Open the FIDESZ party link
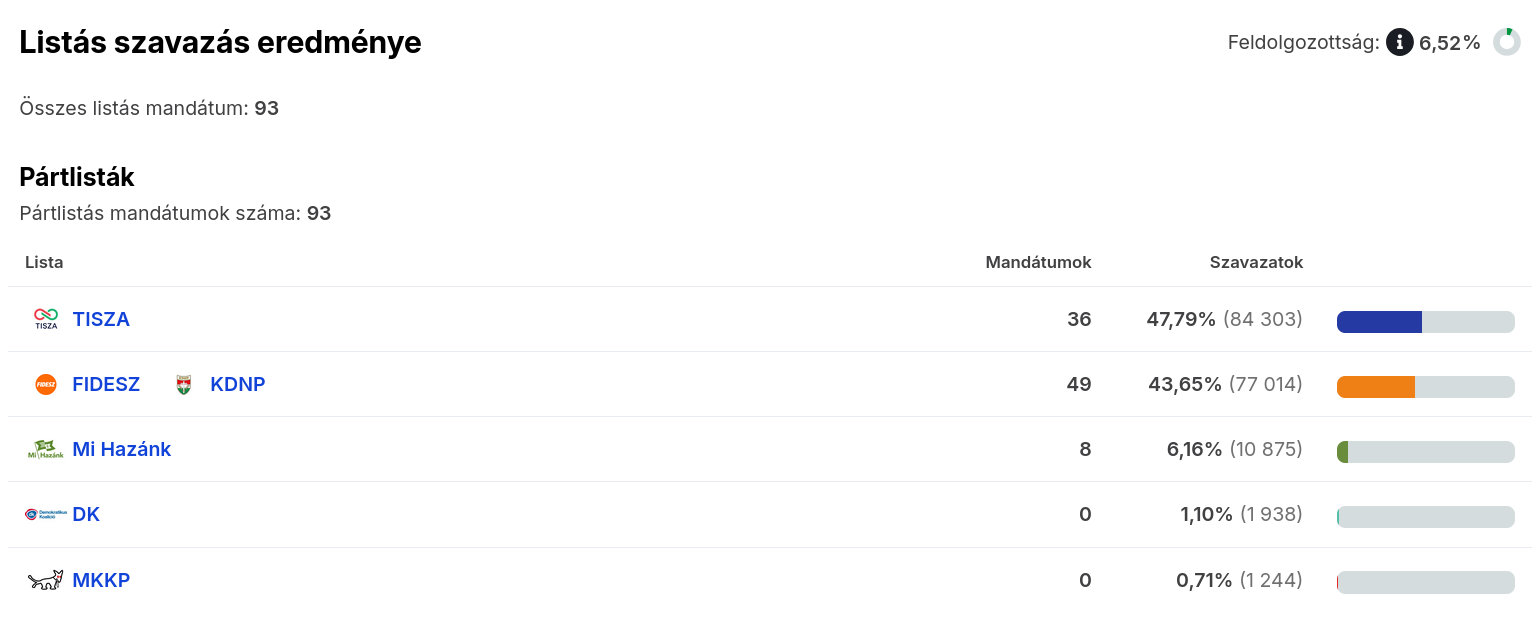1539x635 pixels. click(x=106, y=384)
